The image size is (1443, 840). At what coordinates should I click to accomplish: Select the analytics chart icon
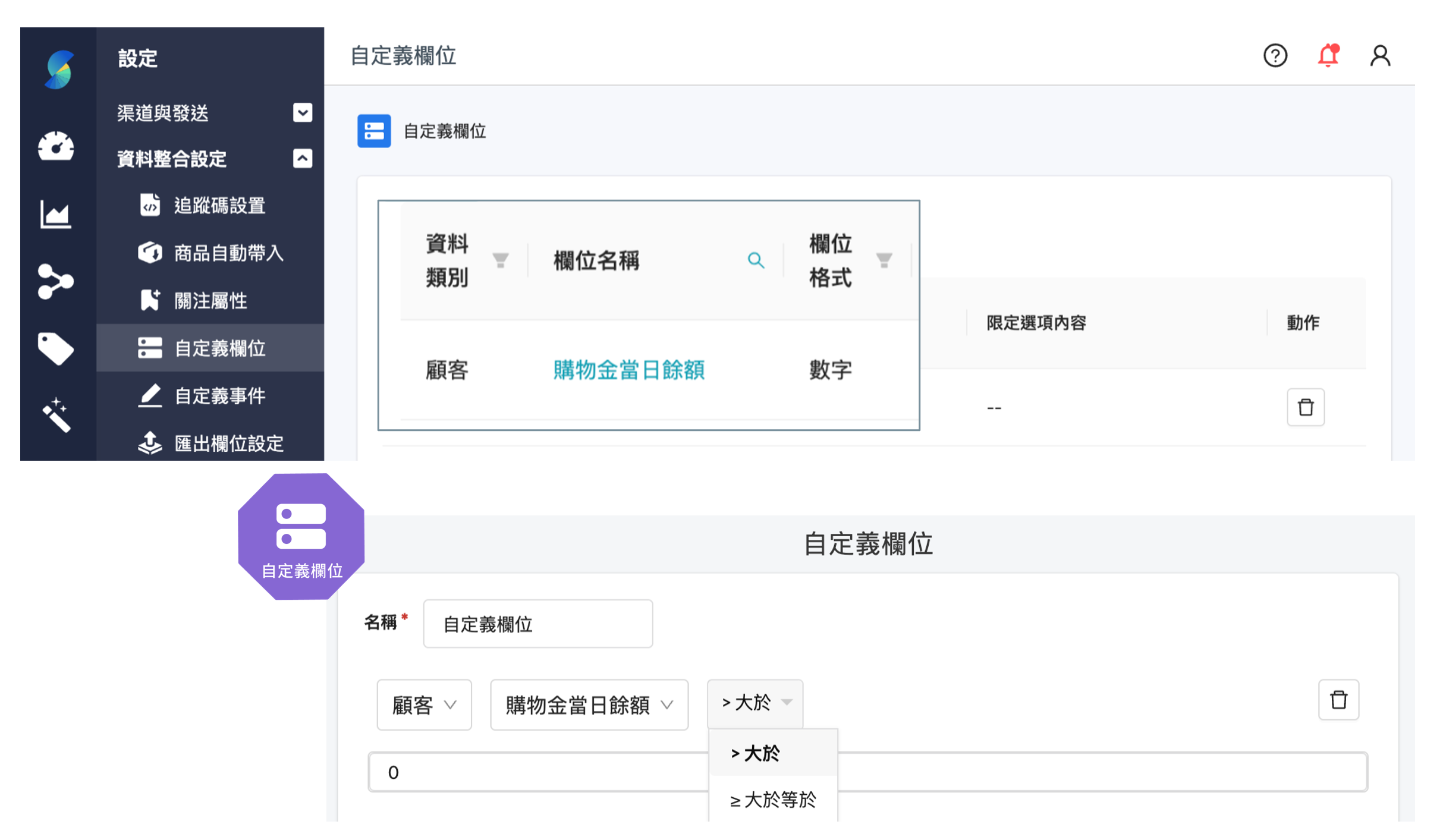tap(57, 215)
